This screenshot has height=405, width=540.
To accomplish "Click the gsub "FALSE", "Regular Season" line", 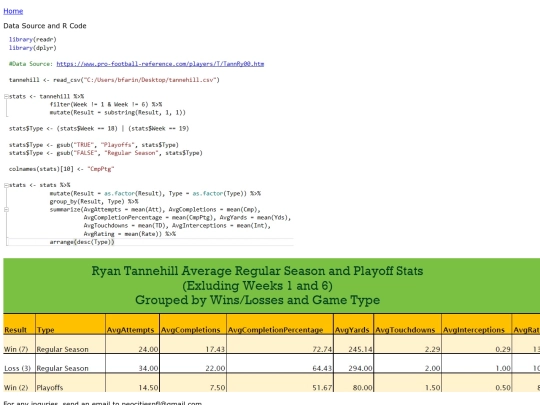I will [106, 153].
